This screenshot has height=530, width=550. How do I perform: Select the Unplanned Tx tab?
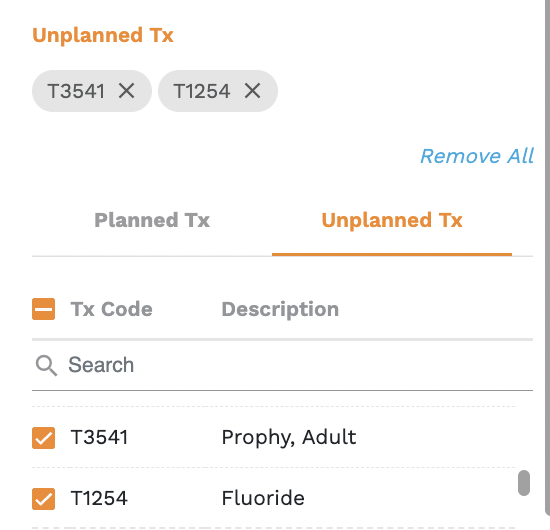point(392,220)
